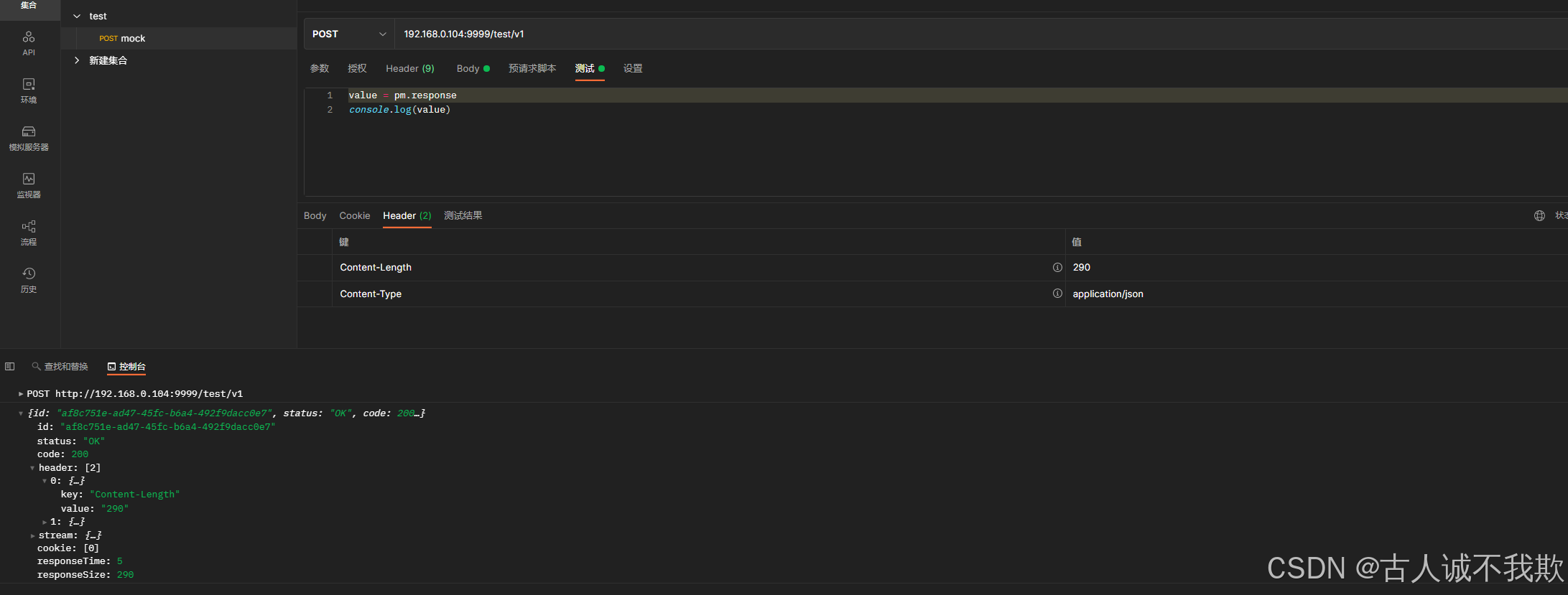Click the 值 value column header
This screenshot has width=1568, height=595.
[1316, 242]
